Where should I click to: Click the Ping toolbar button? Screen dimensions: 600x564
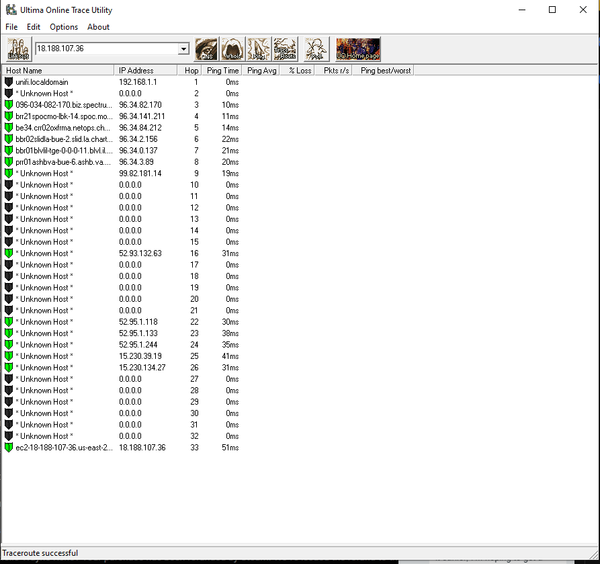coord(259,49)
